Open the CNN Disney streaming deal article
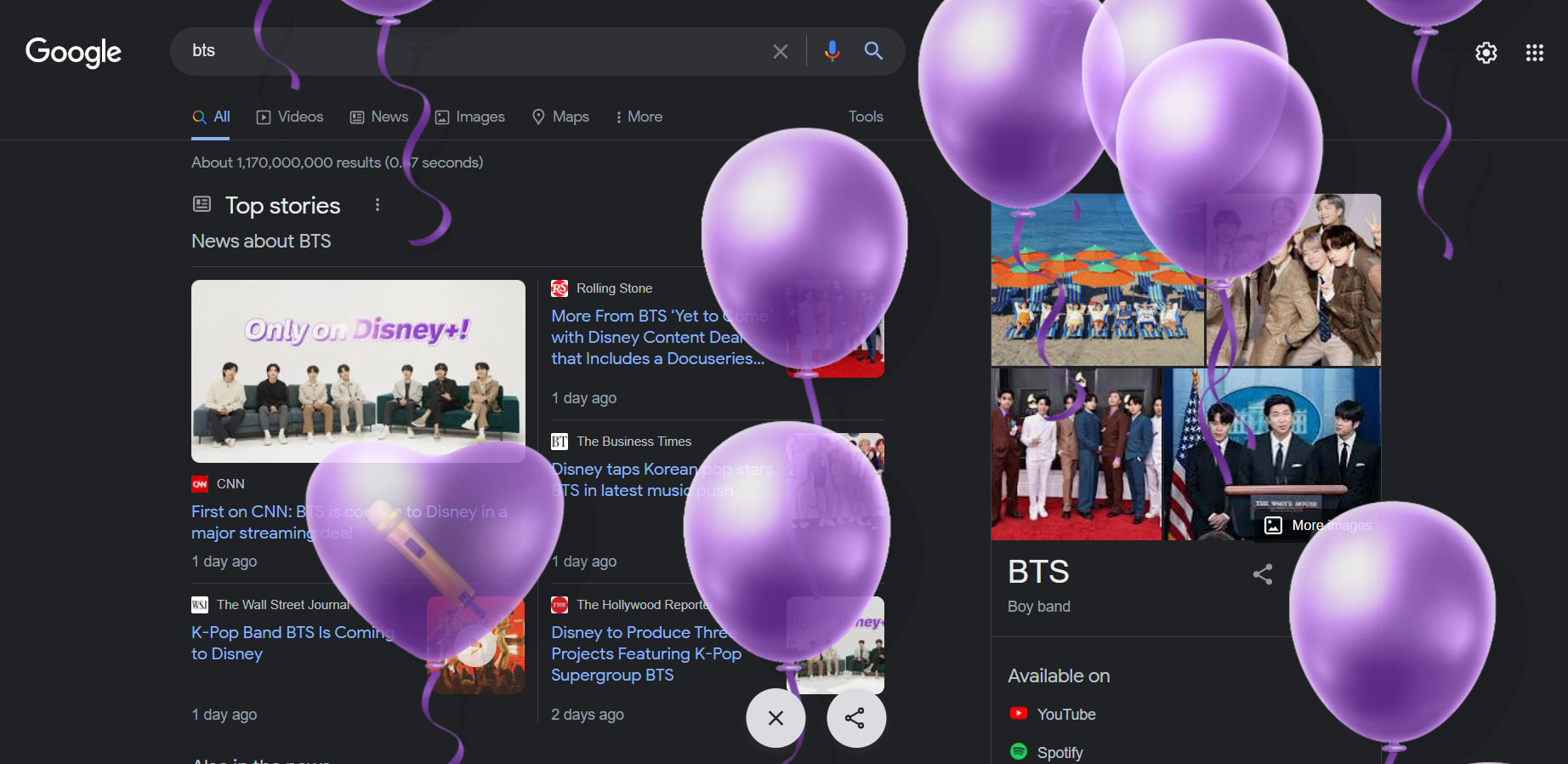 point(349,522)
